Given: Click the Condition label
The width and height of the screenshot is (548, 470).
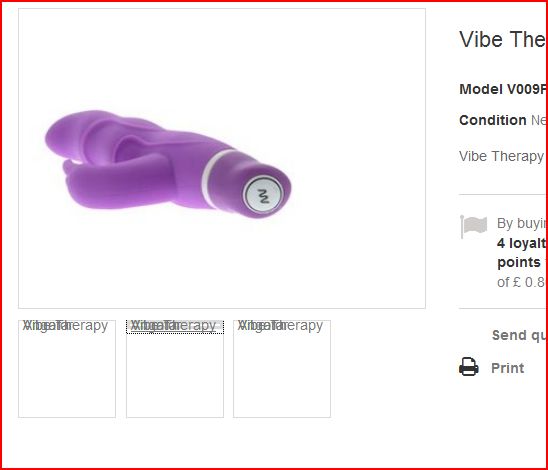Looking at the screenshot, I should click(493, 120).
